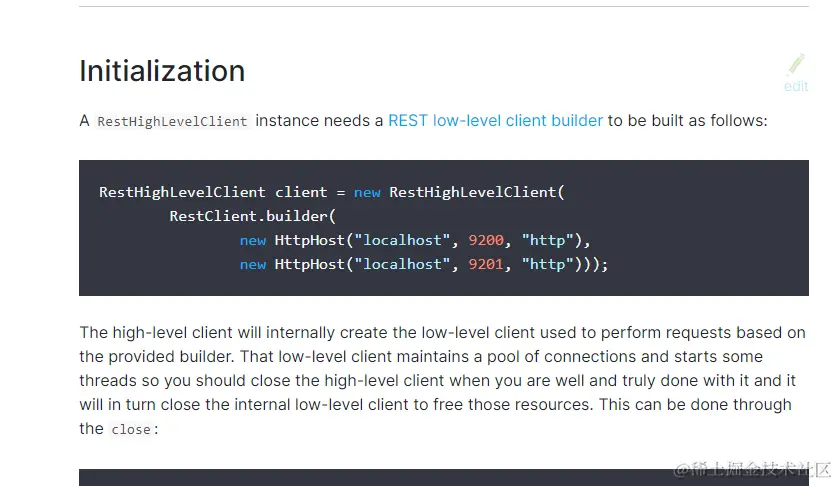Open the REST low-level client builder link
The width and height of the screenshot is (838, 486).
[x=495, y=121]
